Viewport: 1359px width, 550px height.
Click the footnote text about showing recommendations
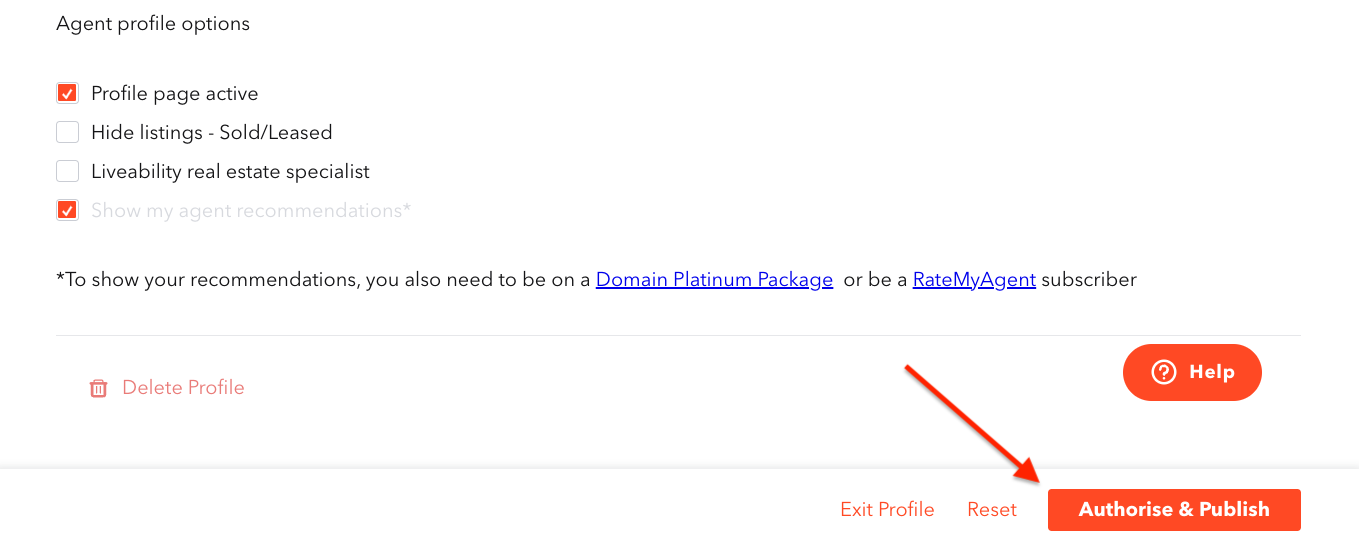[x=596, y=280]
